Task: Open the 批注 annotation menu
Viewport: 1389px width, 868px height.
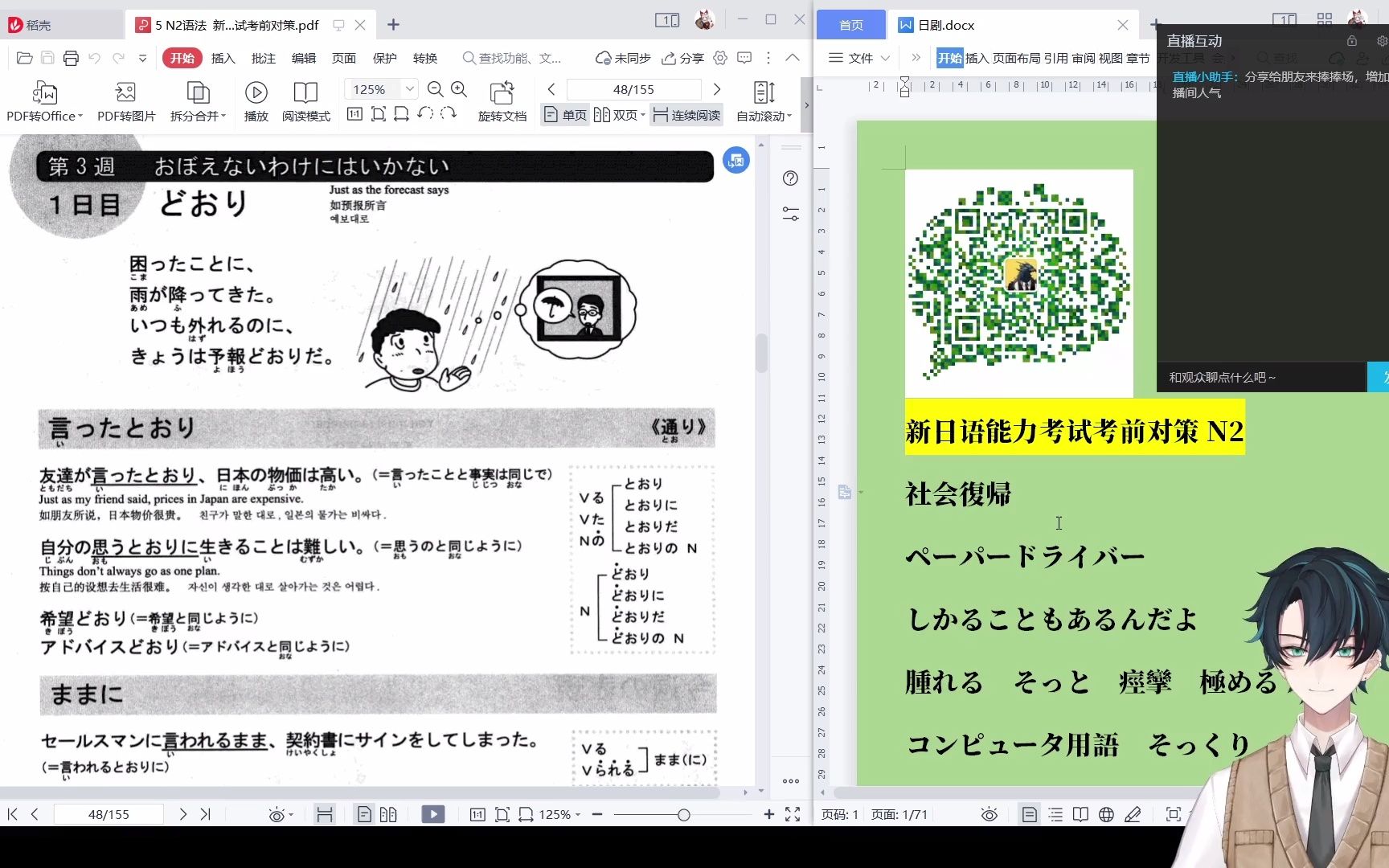Action: 263,58
